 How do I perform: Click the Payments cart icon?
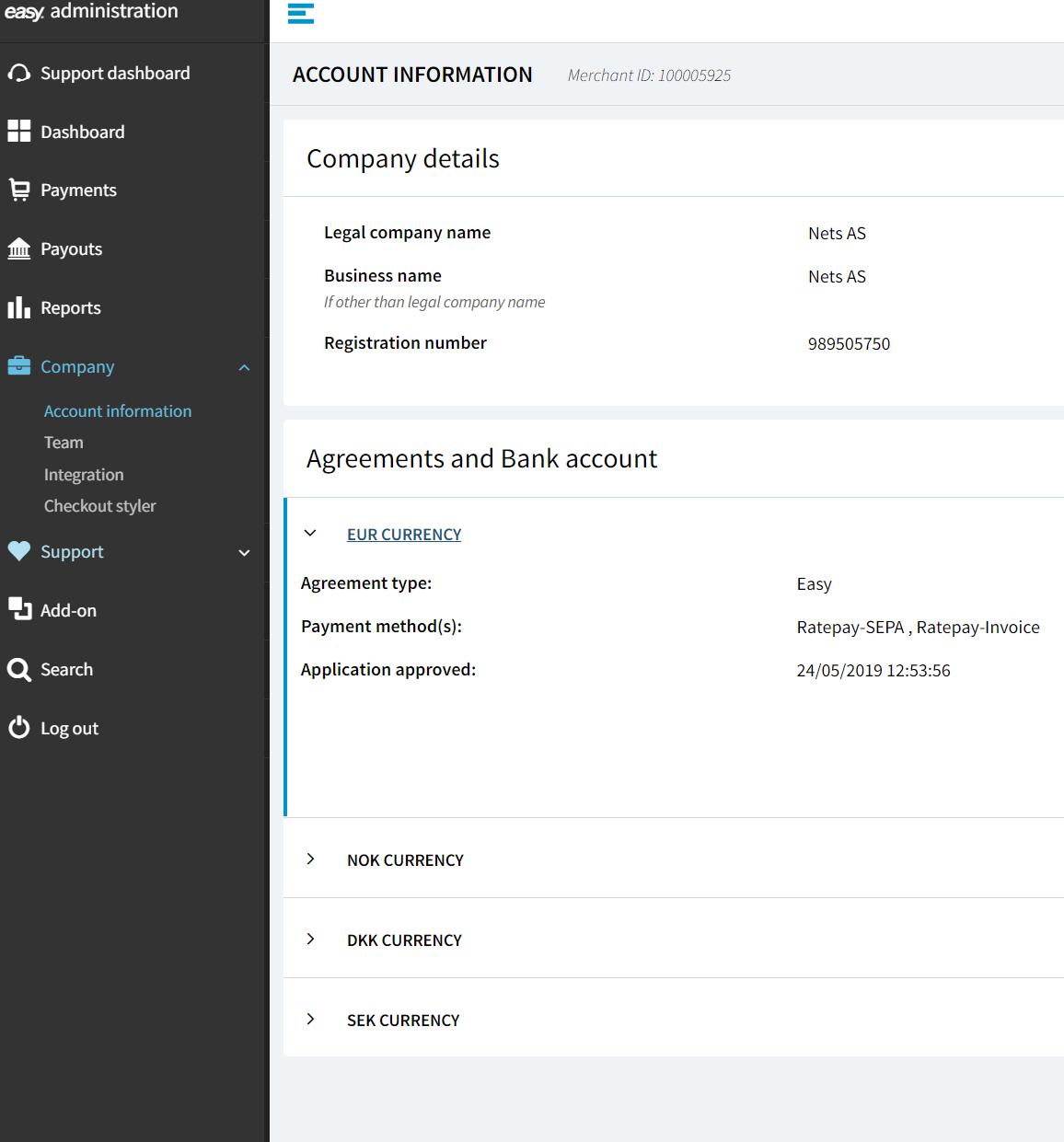(x=19, y=190)
